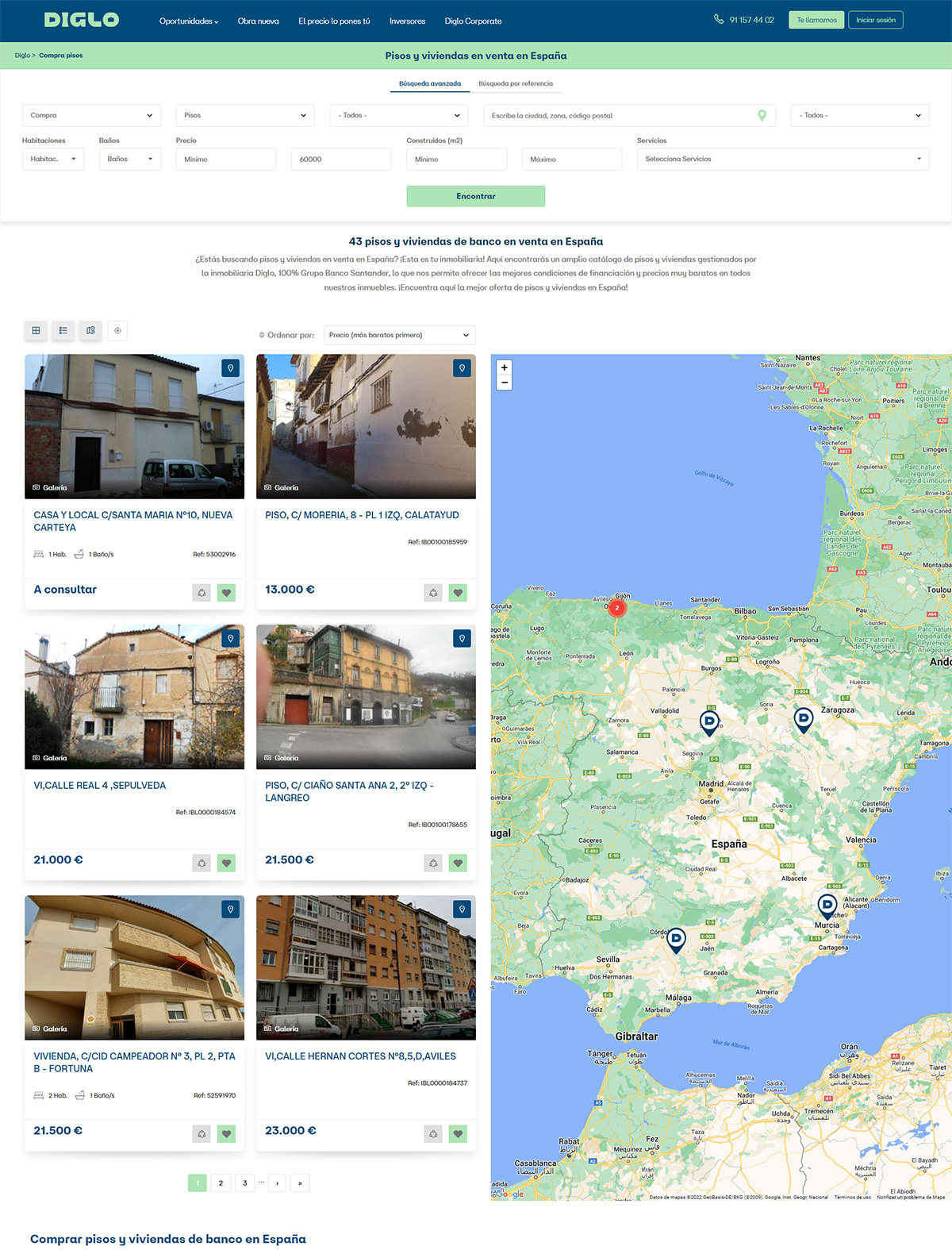Open the Oportunidades menu

click(x=188, y=21)
